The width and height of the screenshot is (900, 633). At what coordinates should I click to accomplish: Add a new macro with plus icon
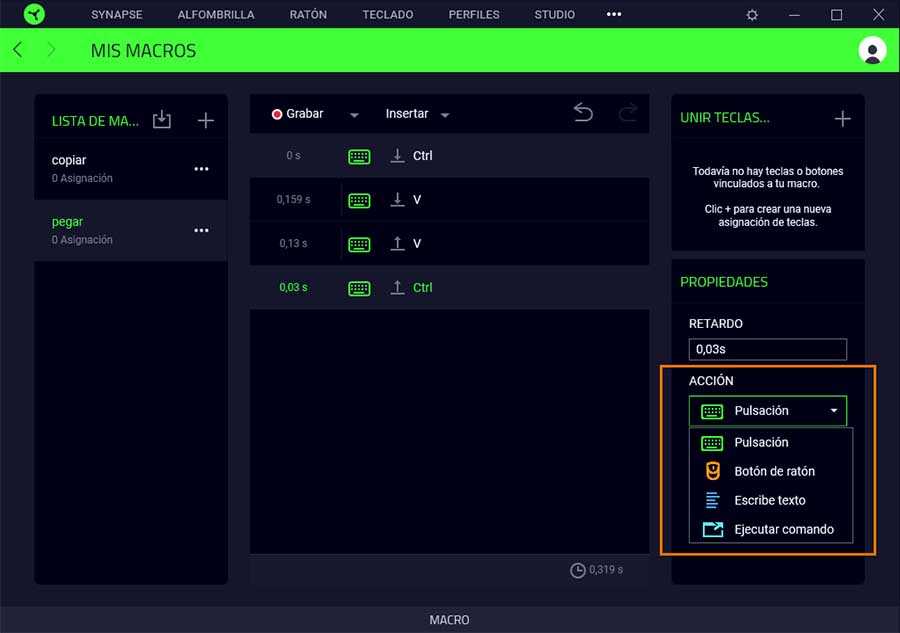click(x=206, y=120)
